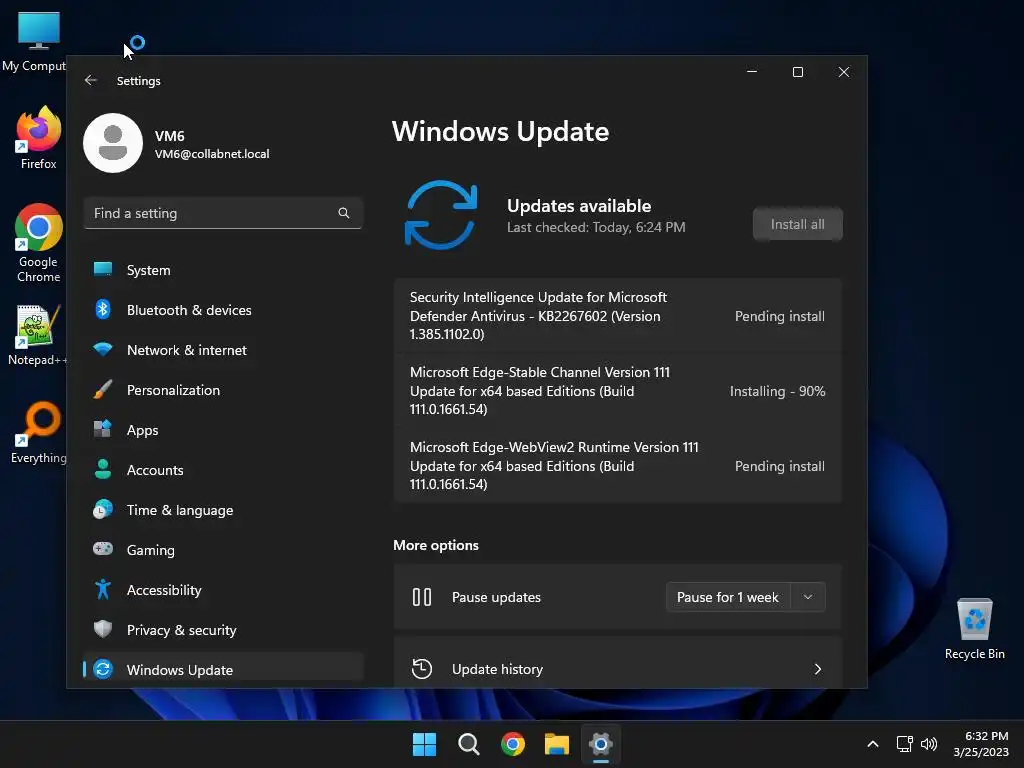Click the Time & language clock icon

coord(103,509)
